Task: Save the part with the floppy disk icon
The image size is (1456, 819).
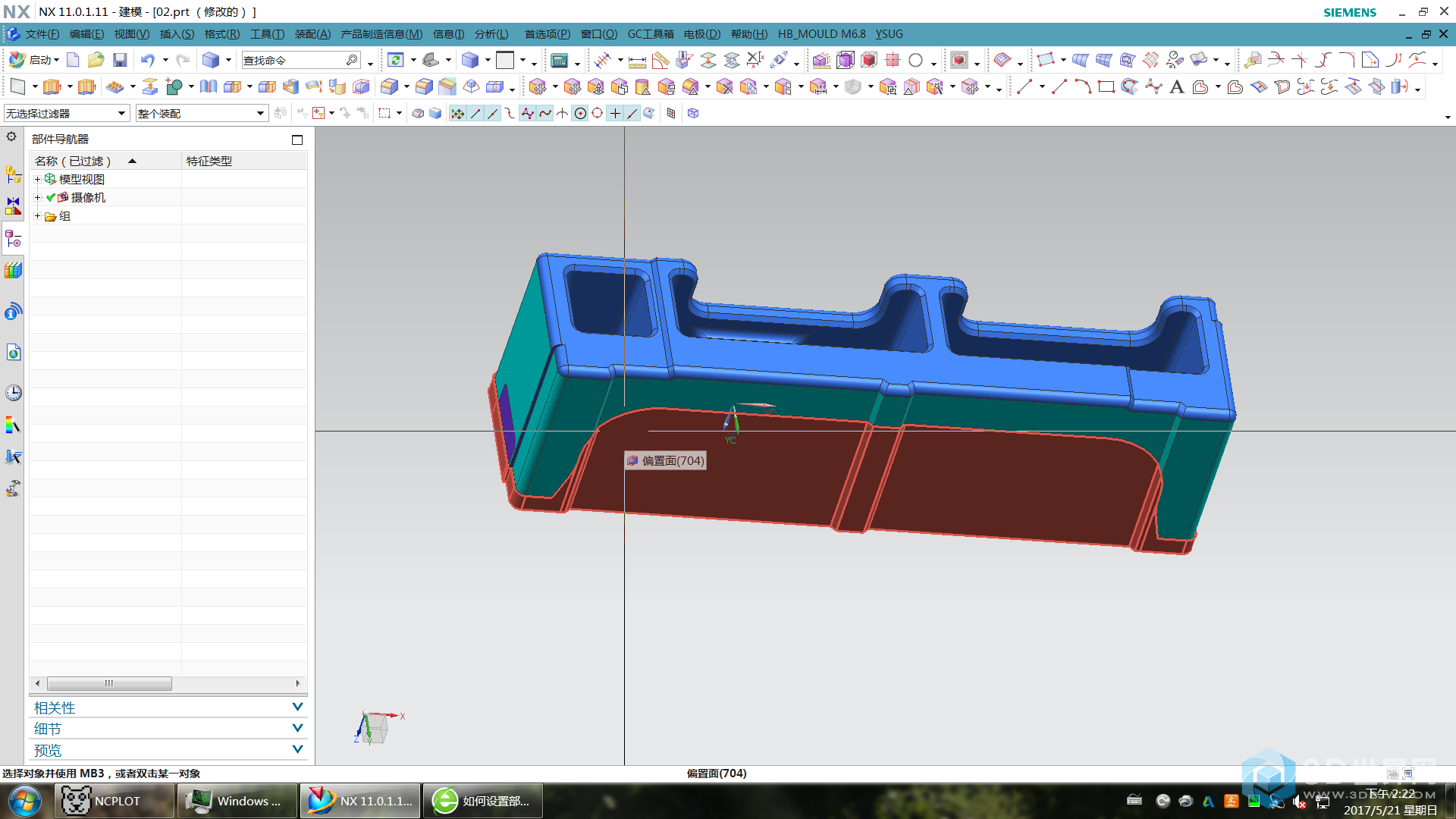Action: (x=120, y=60)
